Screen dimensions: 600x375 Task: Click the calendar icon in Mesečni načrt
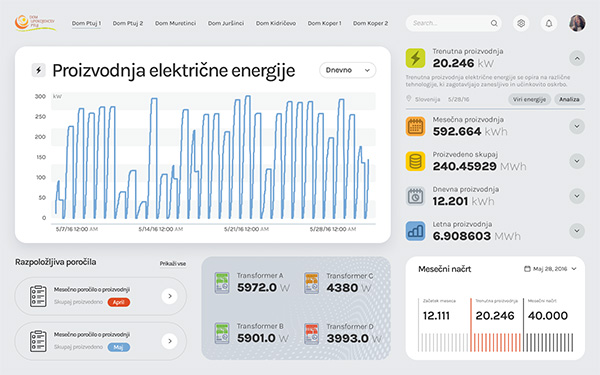coord(527,269)
